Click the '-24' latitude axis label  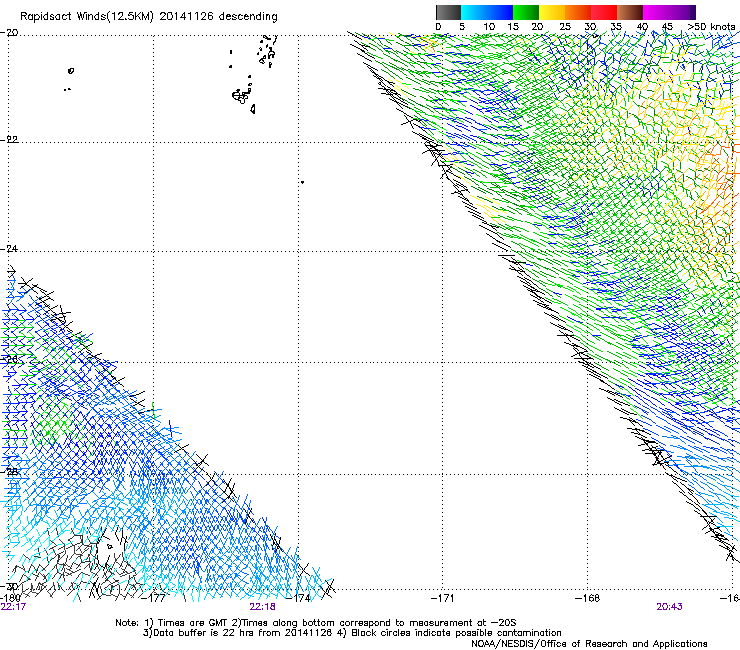(9, 249)
